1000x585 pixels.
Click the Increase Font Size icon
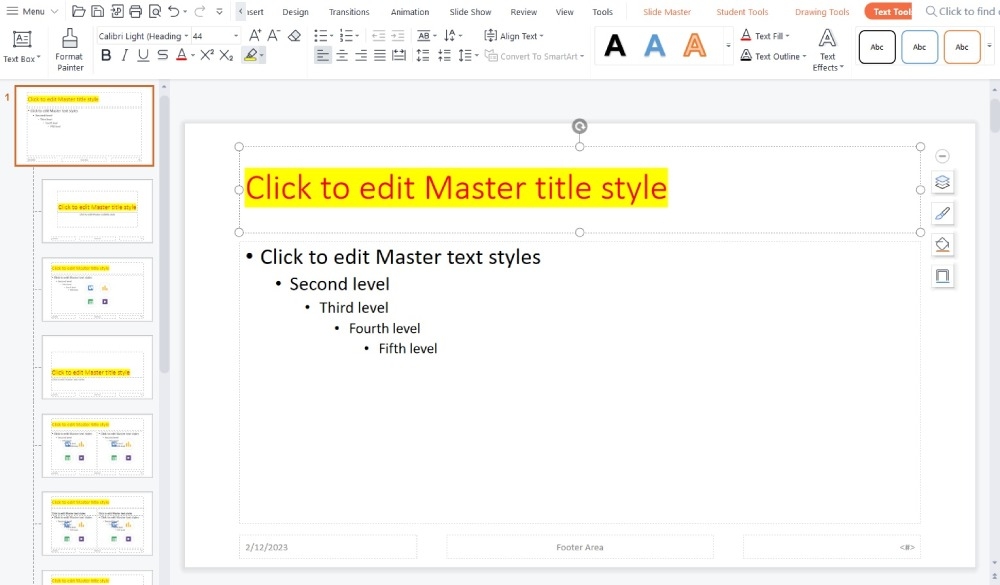tap(253, 34)
